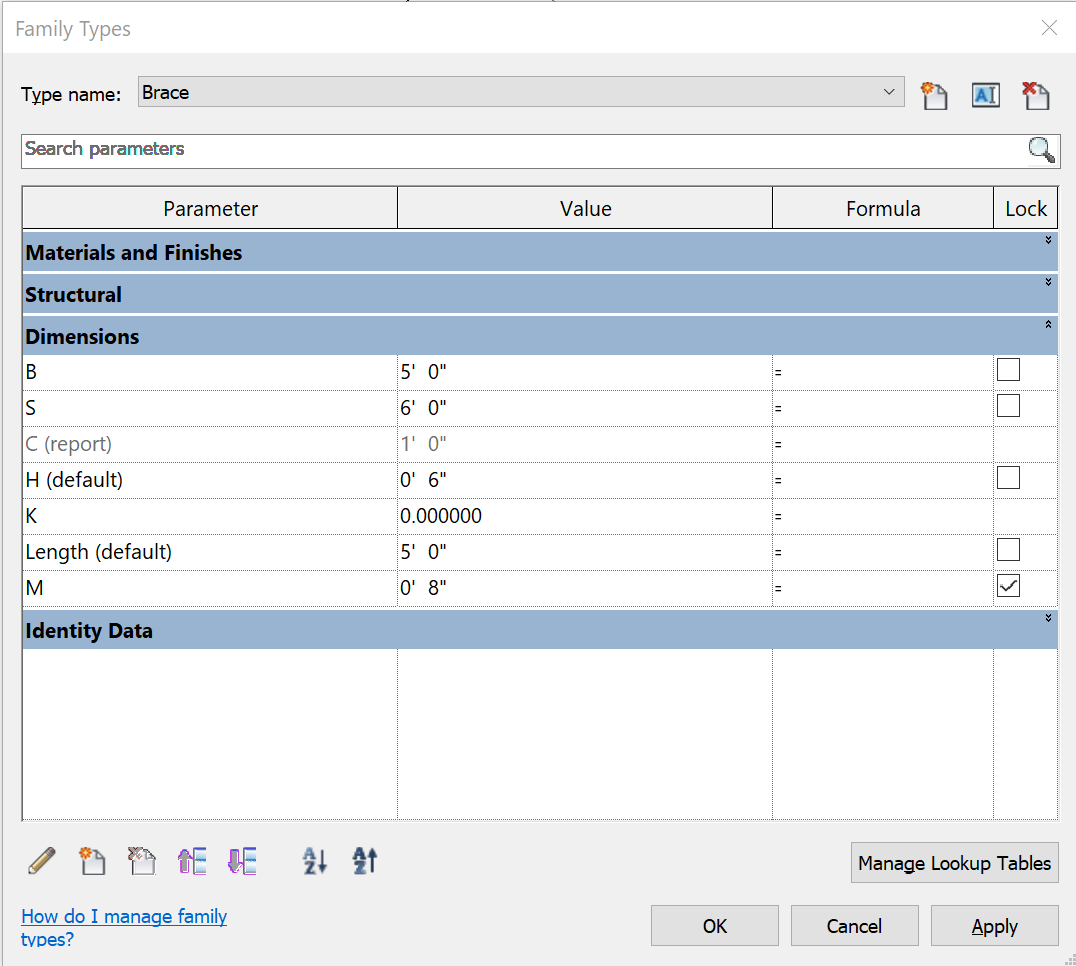Select the M value 0' 8"

coord(585,588)
